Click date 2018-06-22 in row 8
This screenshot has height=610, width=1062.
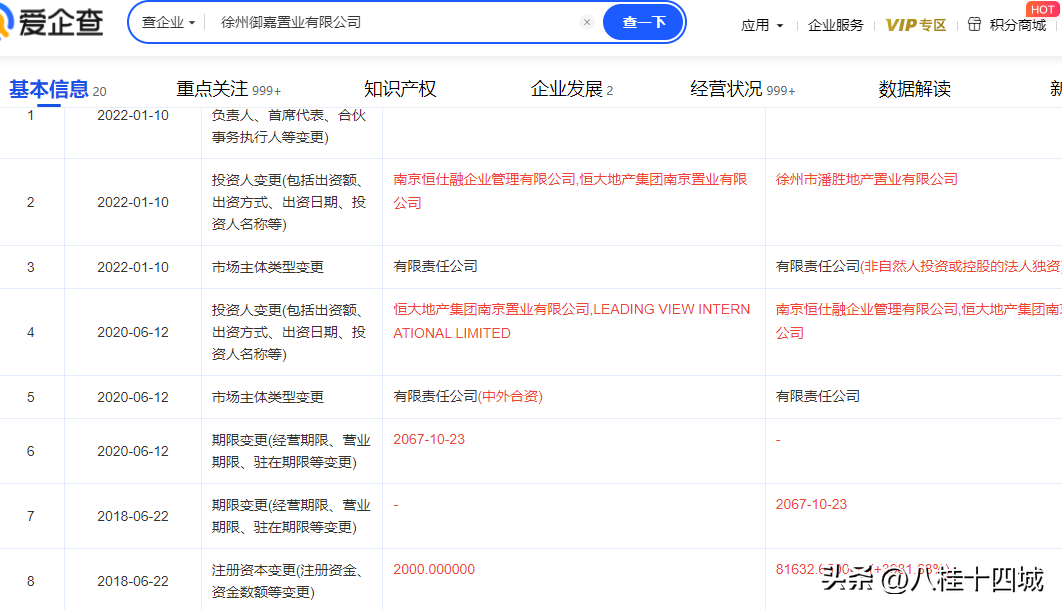click(133, 581)
